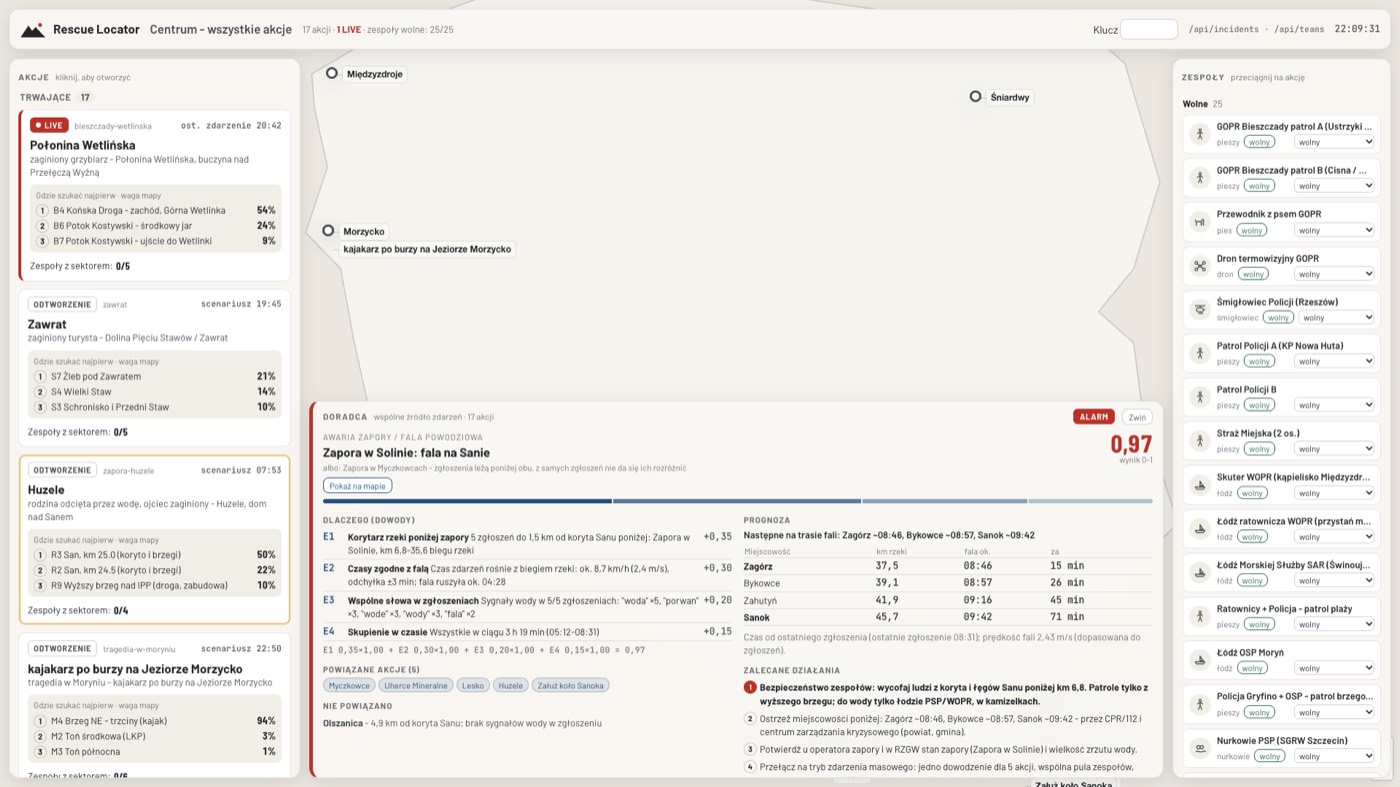Select the Międzyzdroje map marker circle
The width and height of the screenshot is (1400, 787).
[x=332, y=73]
